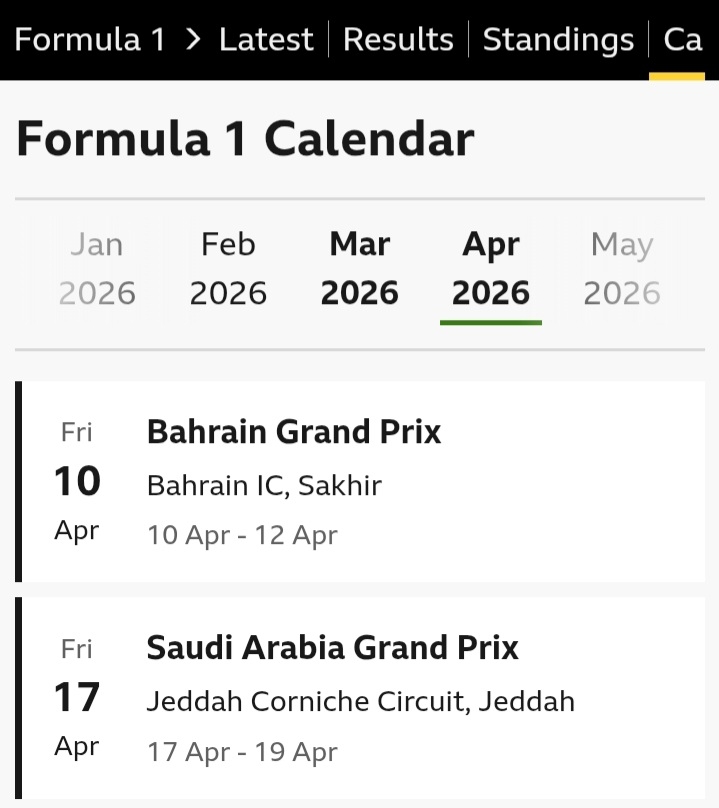
Task: Switch to the Standings tab
Action: coord(558,40)
